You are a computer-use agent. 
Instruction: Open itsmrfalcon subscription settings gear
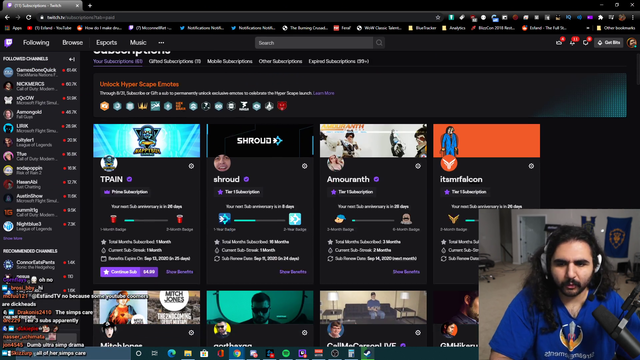[x=531, y=166]
